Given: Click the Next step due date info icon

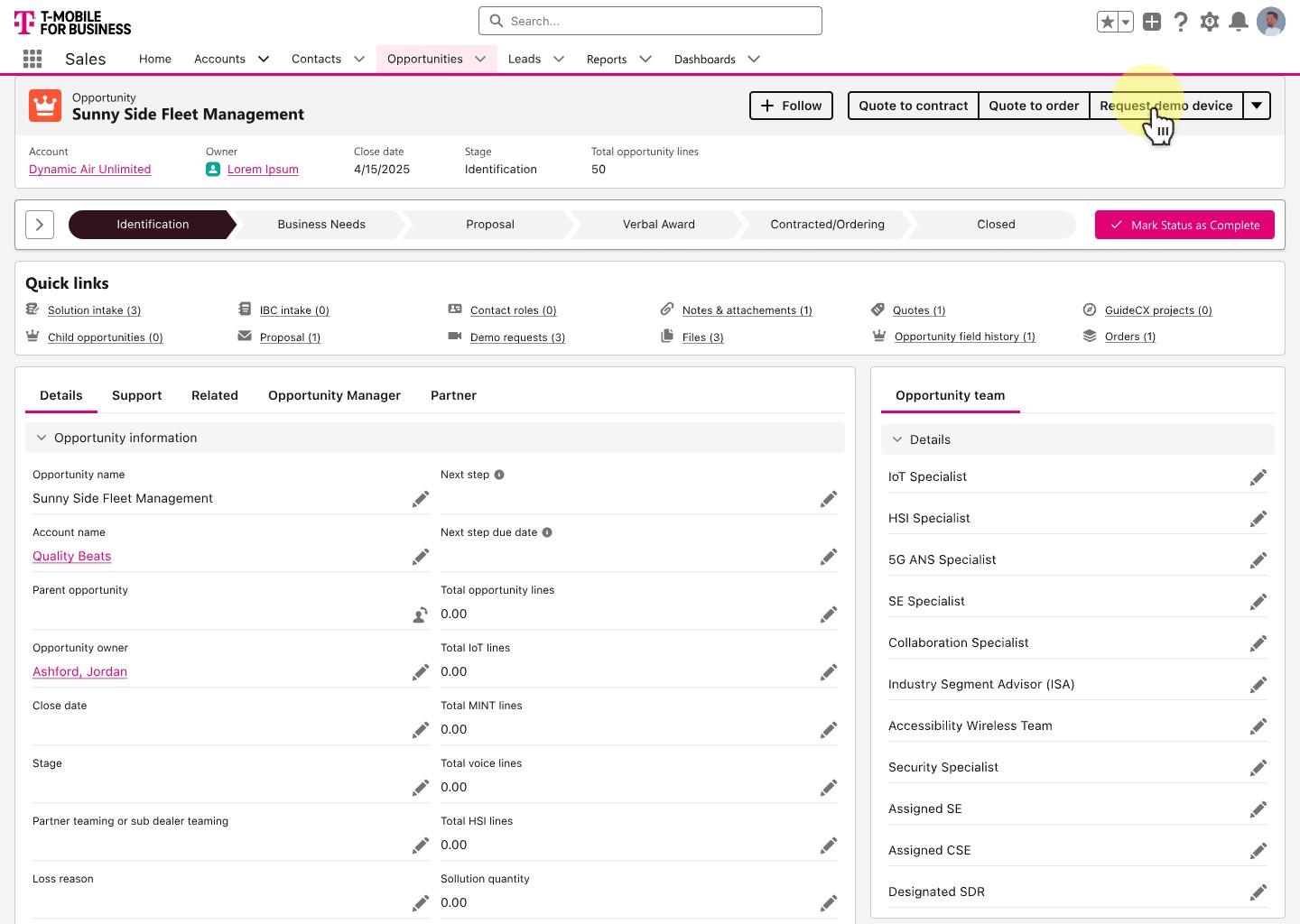Looking at the screenshot, I should tap(547, 532).
